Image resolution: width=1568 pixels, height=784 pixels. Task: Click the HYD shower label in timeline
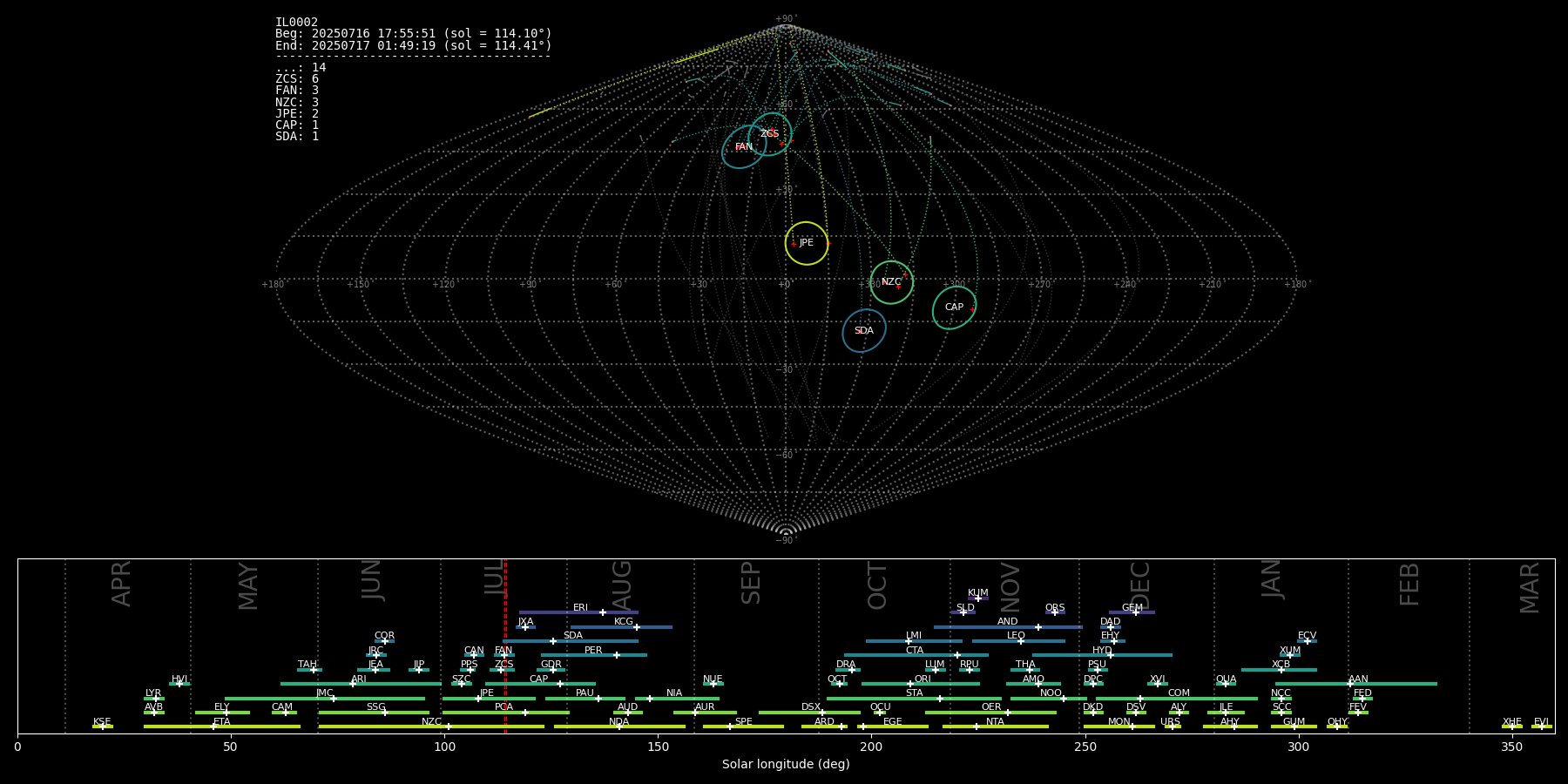pyautogui.click(x=1102, y=651)
